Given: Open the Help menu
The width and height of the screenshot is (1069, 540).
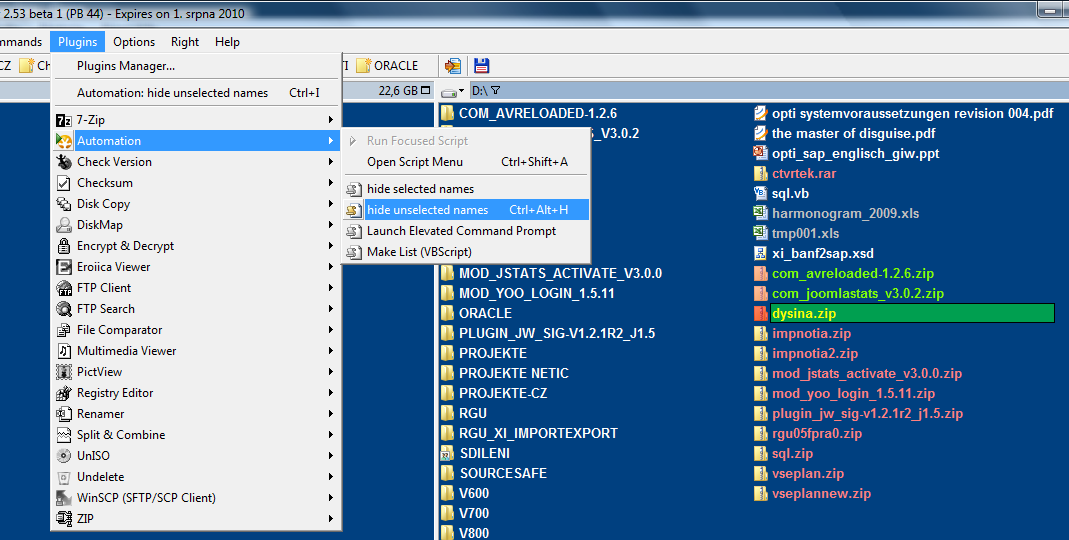Looking at the screenshot, I should (227, 42).
